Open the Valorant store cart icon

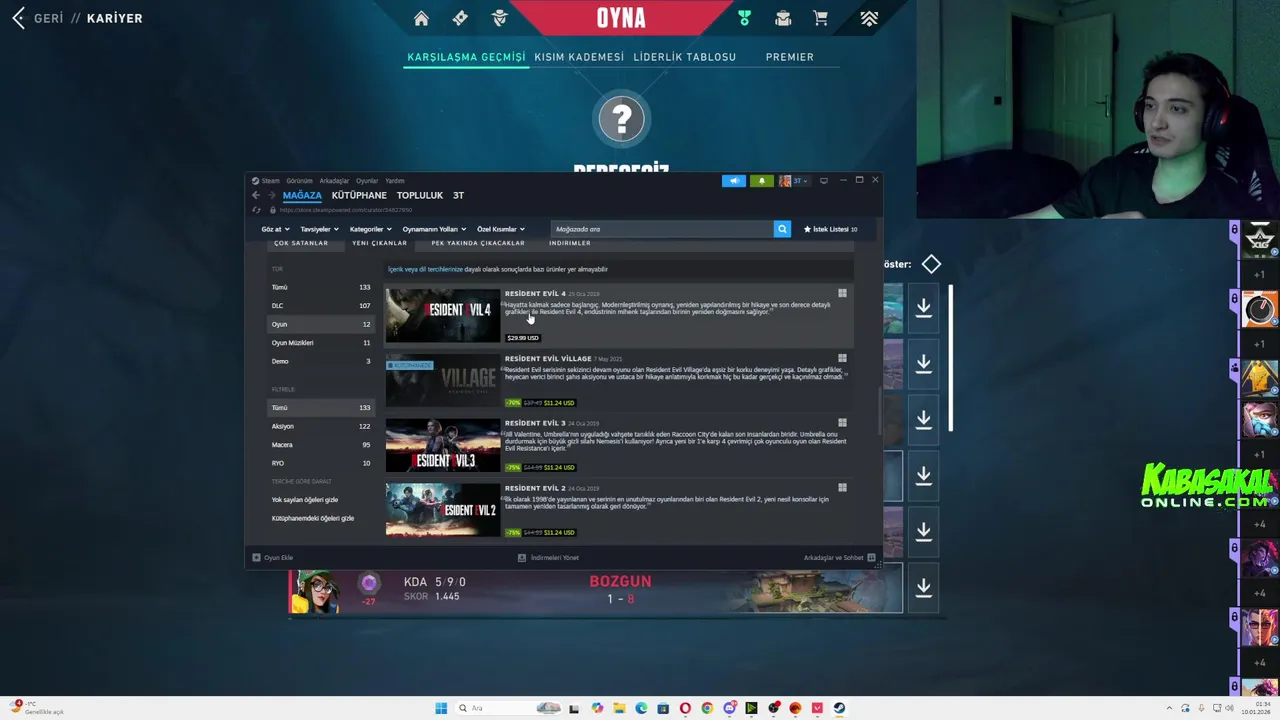[821, 18]
